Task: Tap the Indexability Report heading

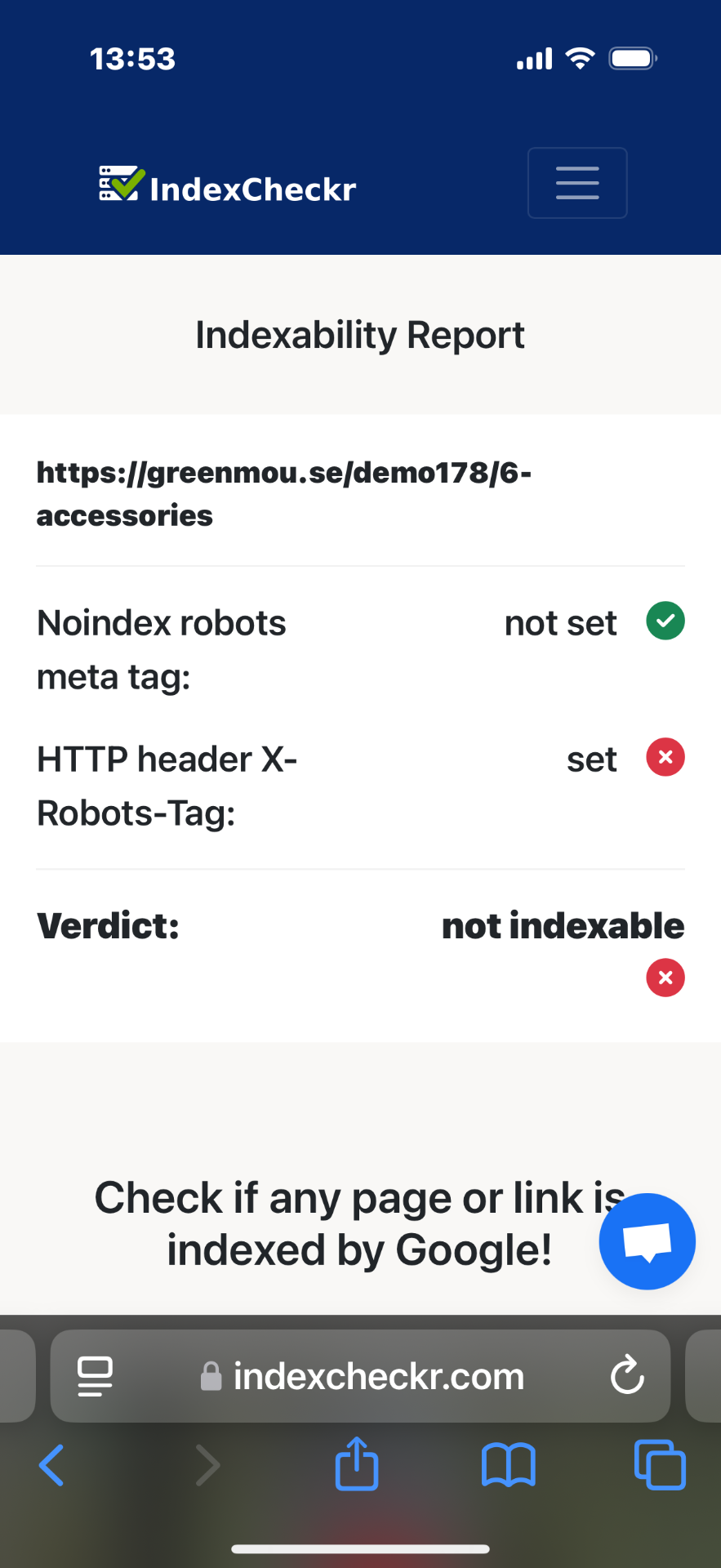Action: coord(360,335)
